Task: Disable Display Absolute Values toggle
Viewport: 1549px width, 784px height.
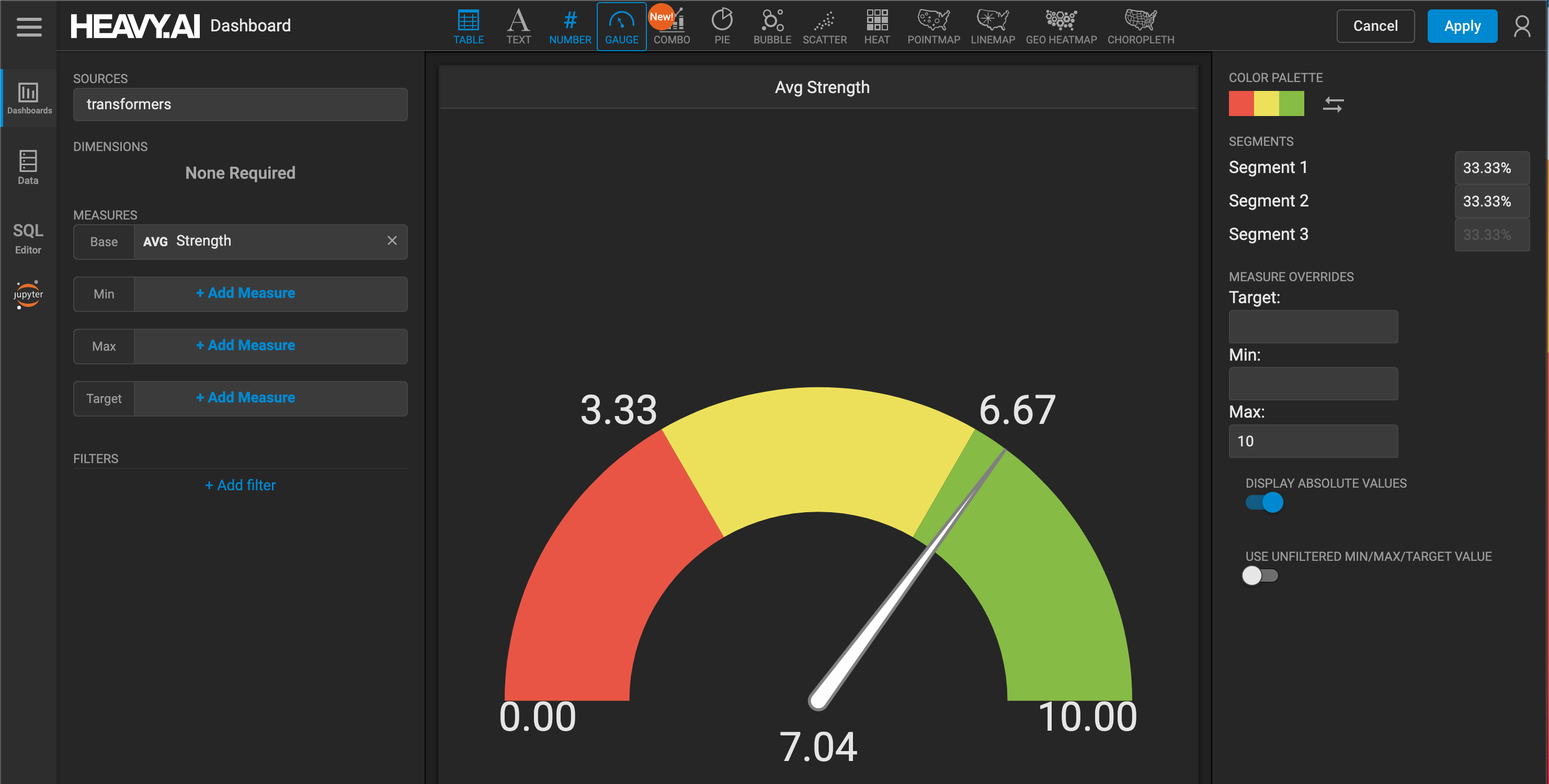Action: click(x=1264, y=502)
